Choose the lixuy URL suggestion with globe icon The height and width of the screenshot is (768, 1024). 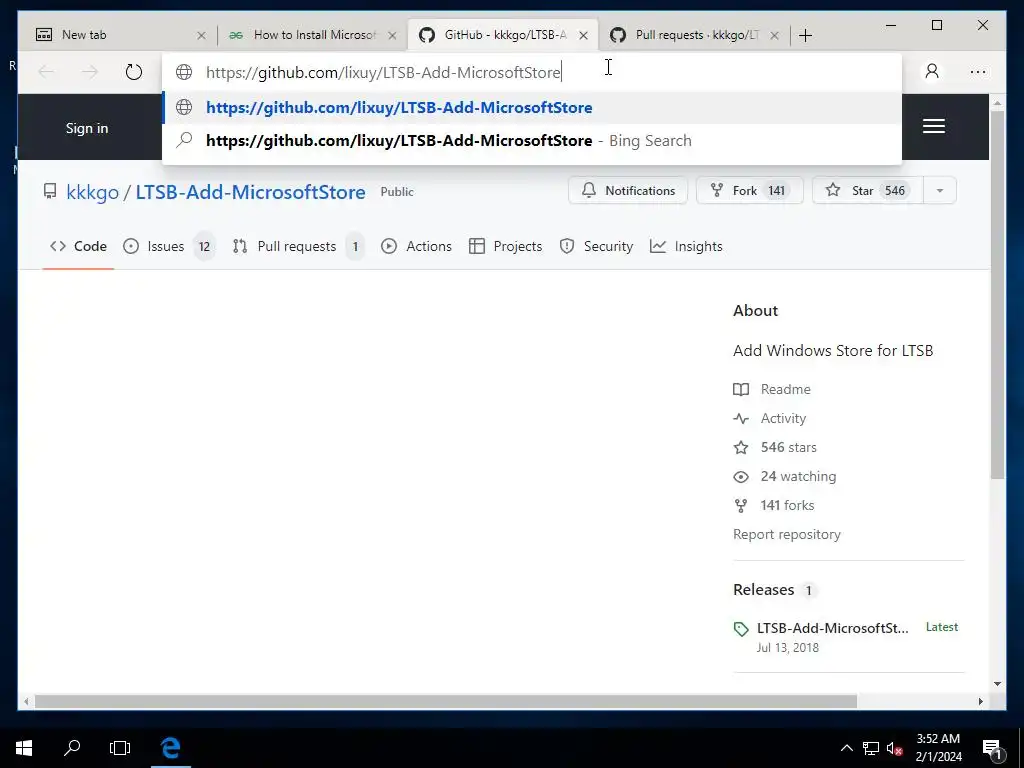[532, 107]
